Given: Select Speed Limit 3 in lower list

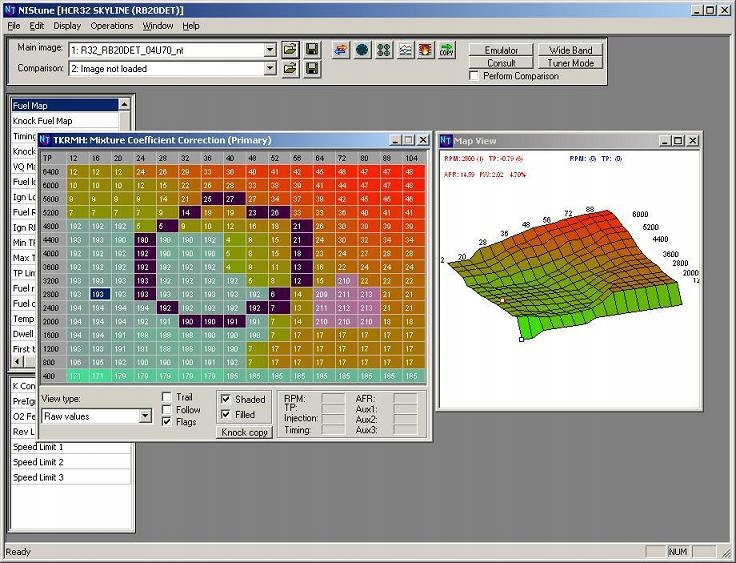Looking at the screenshot, I should coord(70,477).
